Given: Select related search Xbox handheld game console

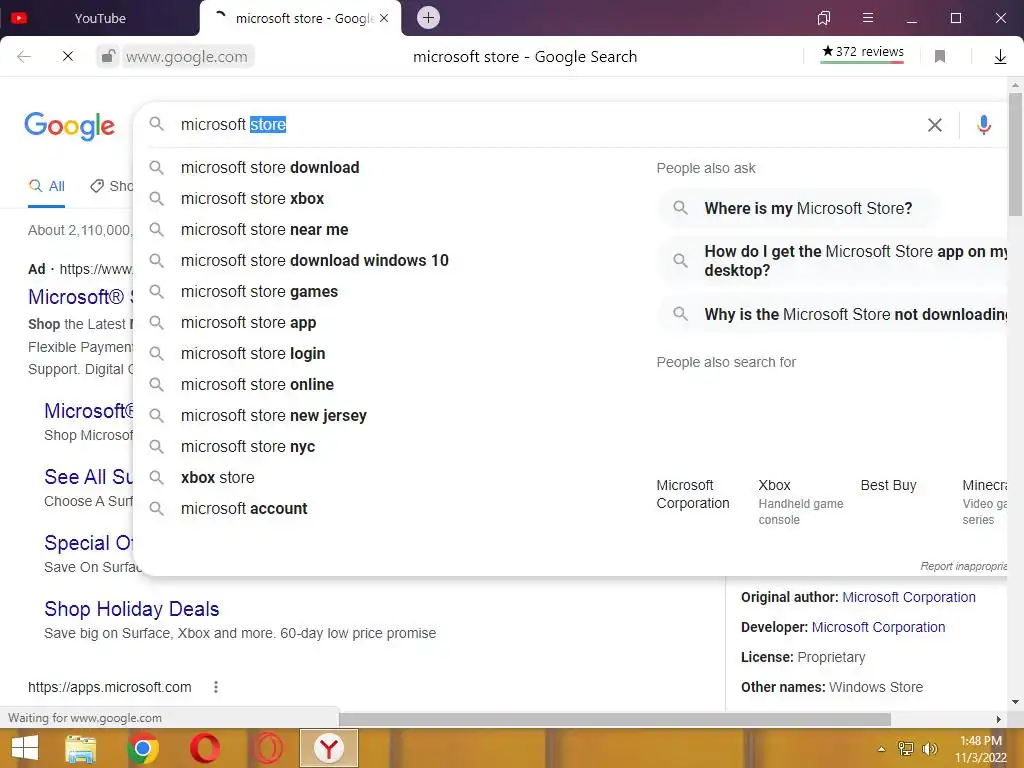Looking at the screenshot, I should pyautogui.click(x=801, y=502).
